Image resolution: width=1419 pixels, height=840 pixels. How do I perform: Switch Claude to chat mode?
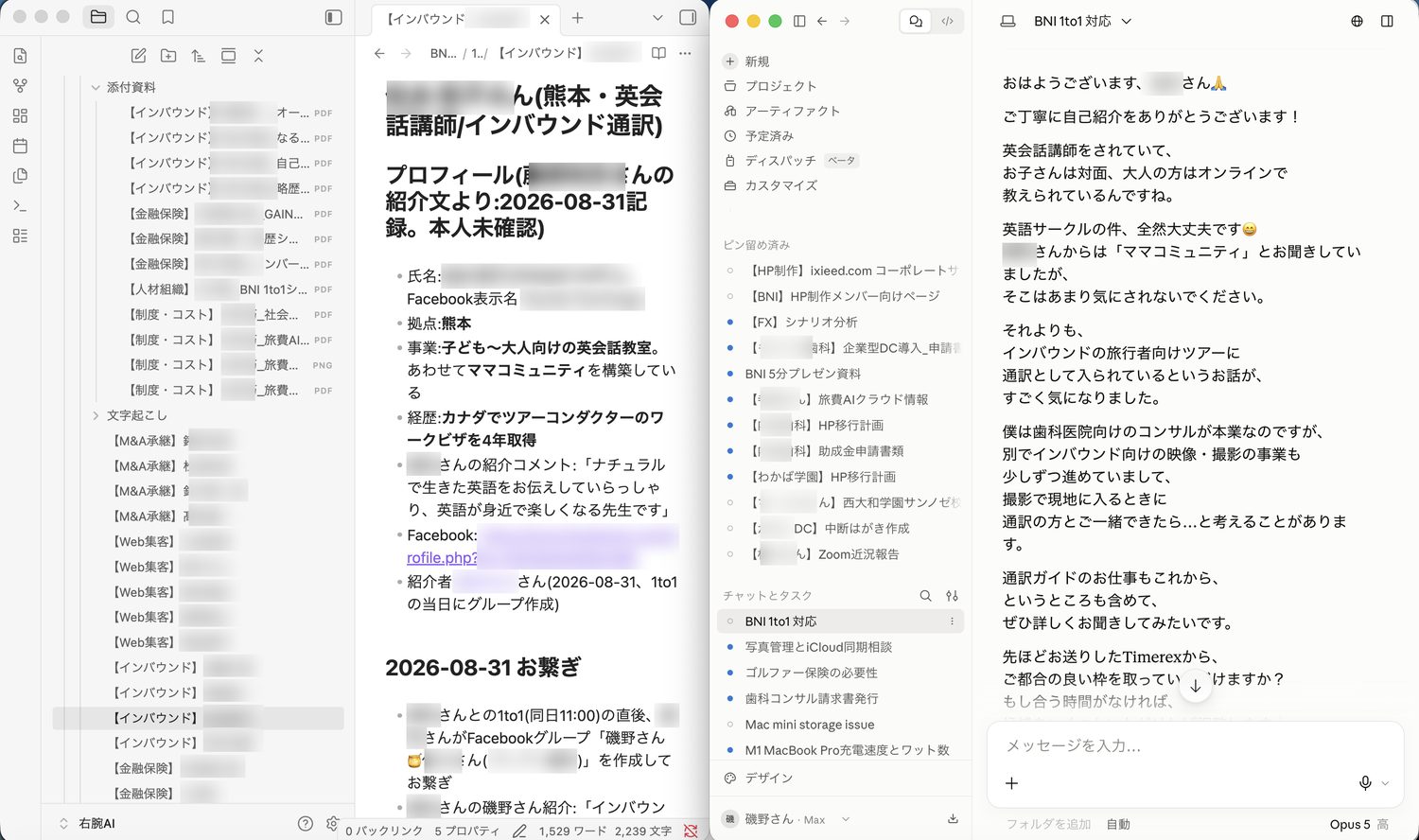click(915, 21)
